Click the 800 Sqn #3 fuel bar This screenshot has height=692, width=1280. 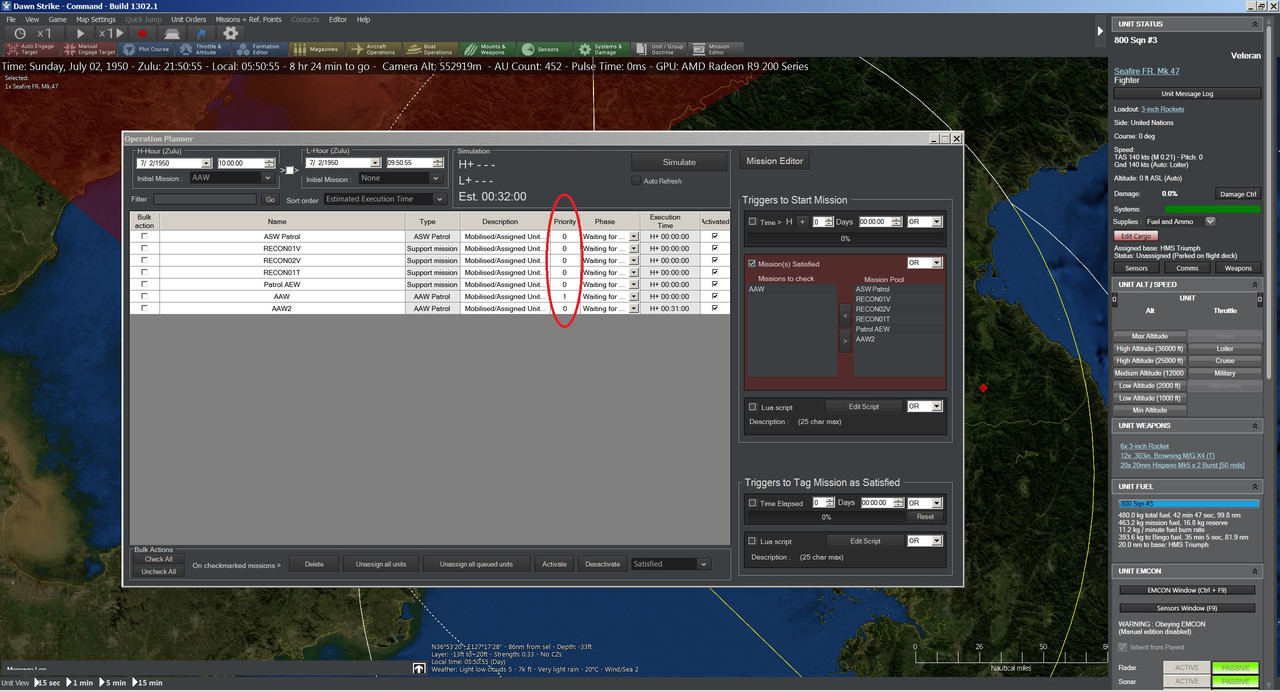1187,503
